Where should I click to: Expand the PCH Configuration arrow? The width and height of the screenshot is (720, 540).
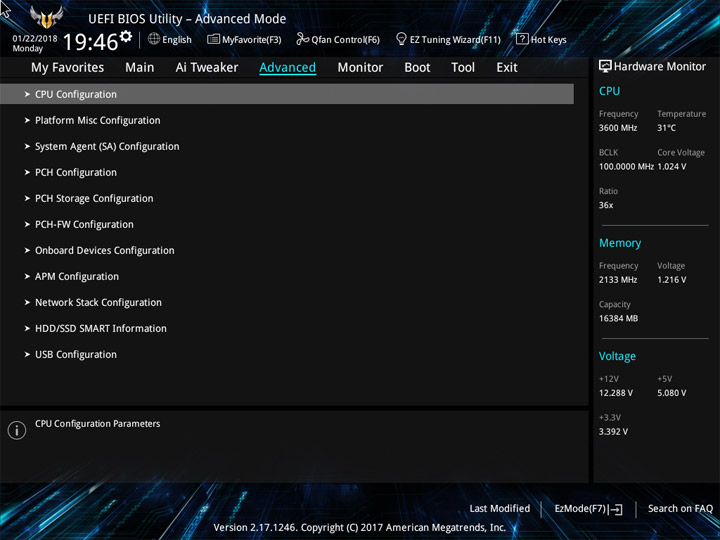27,172
